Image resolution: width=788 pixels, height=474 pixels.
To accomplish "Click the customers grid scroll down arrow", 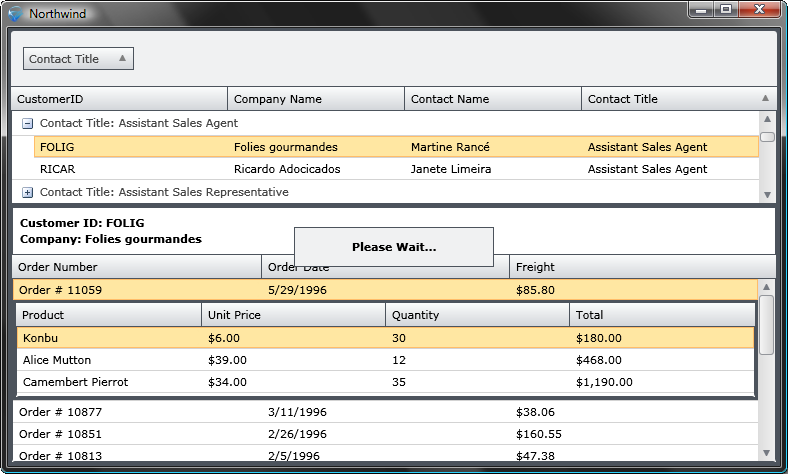I will [x=767, y=195].
